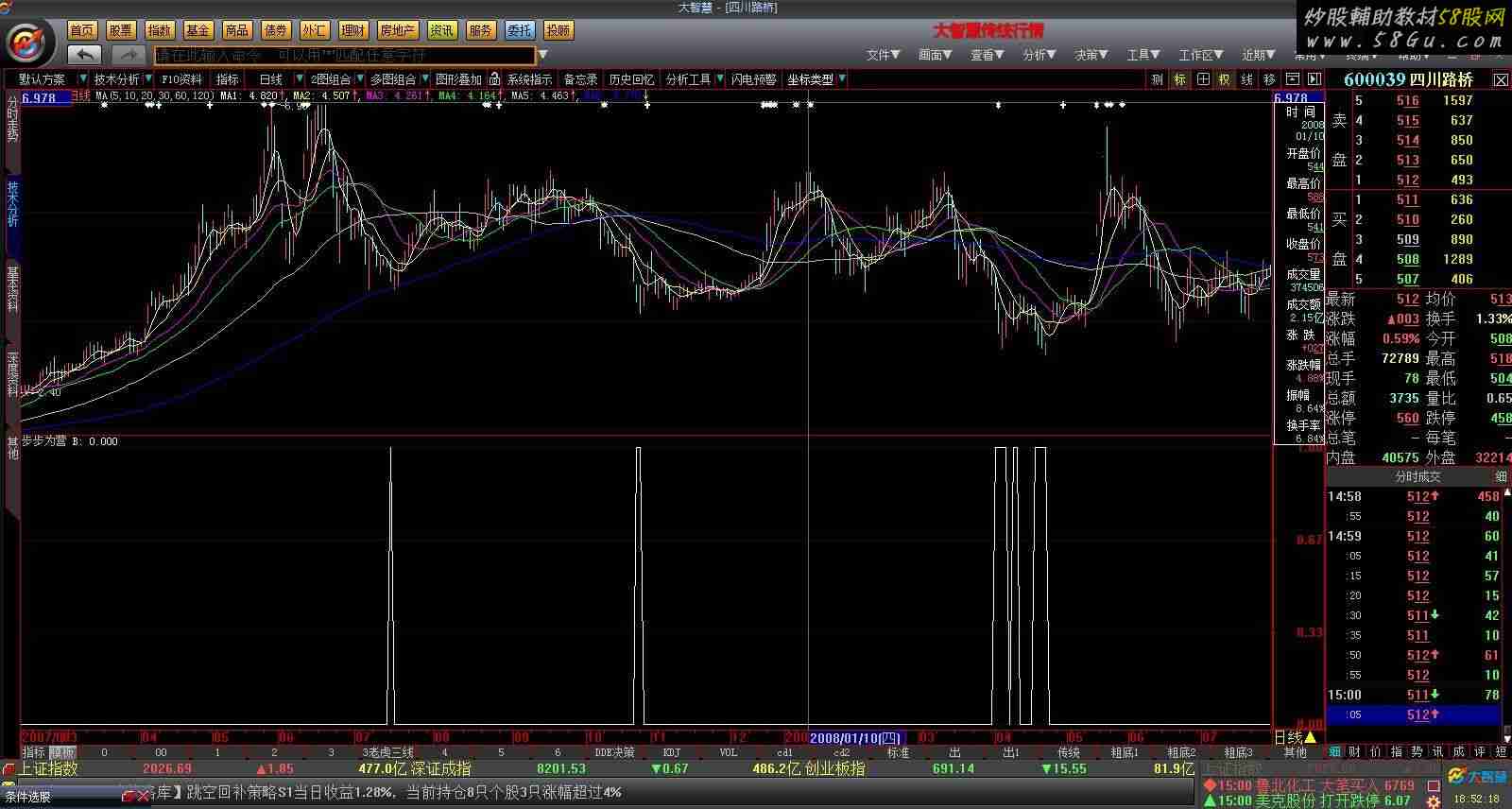Expand the 多图组合 dropdown arrow

click(424, 79)
